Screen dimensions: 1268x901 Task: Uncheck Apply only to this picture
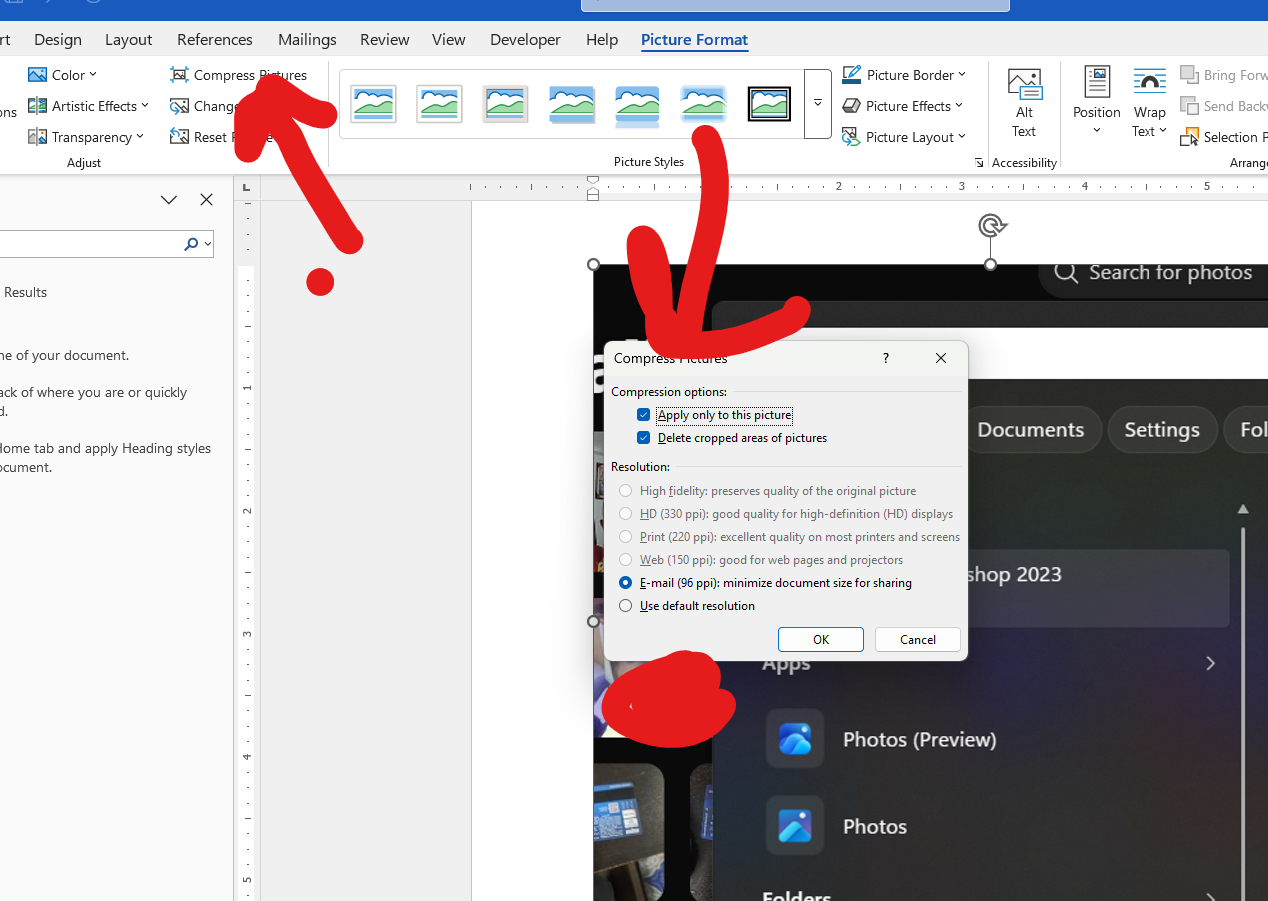pyautogui.click(x=644, y=415)
